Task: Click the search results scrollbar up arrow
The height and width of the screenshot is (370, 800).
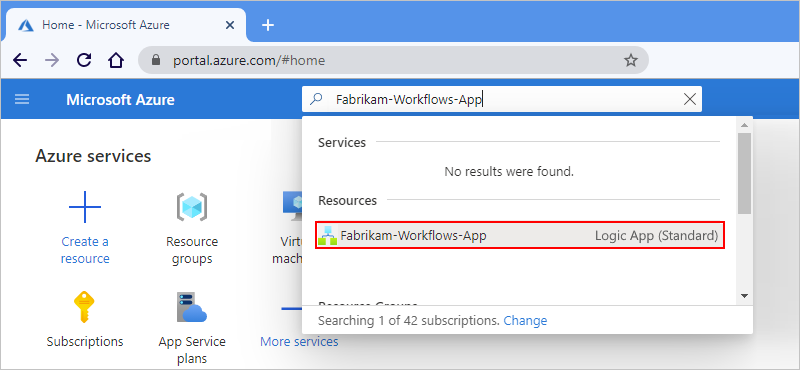Action: pyautogui.click(x=744, y=125)
